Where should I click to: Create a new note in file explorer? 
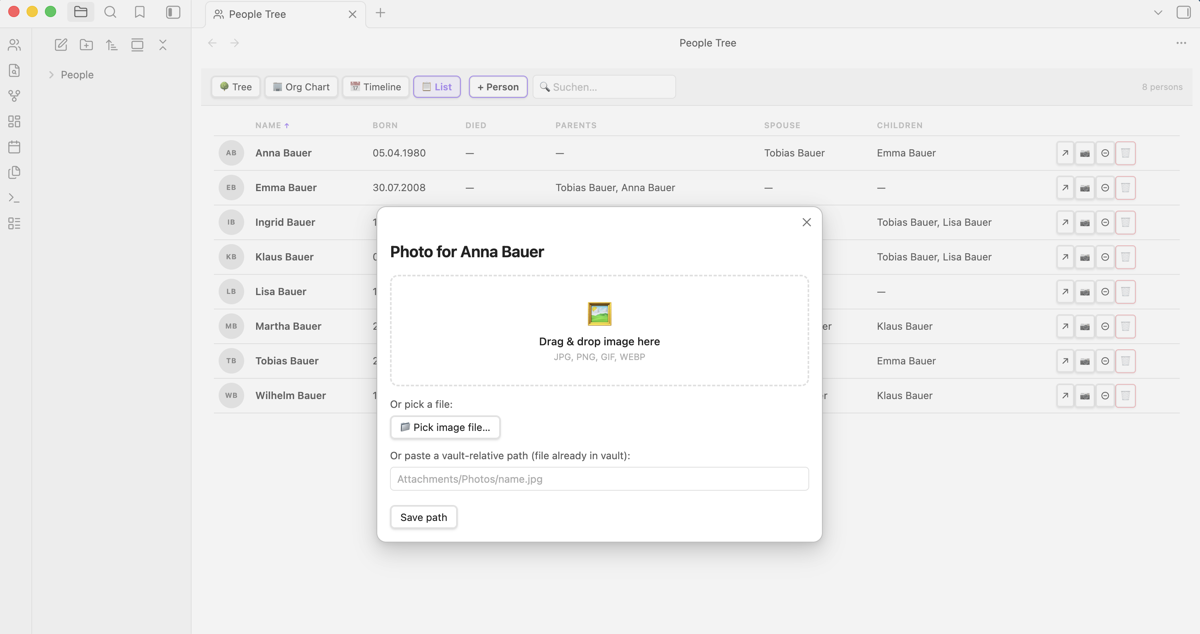61,45
